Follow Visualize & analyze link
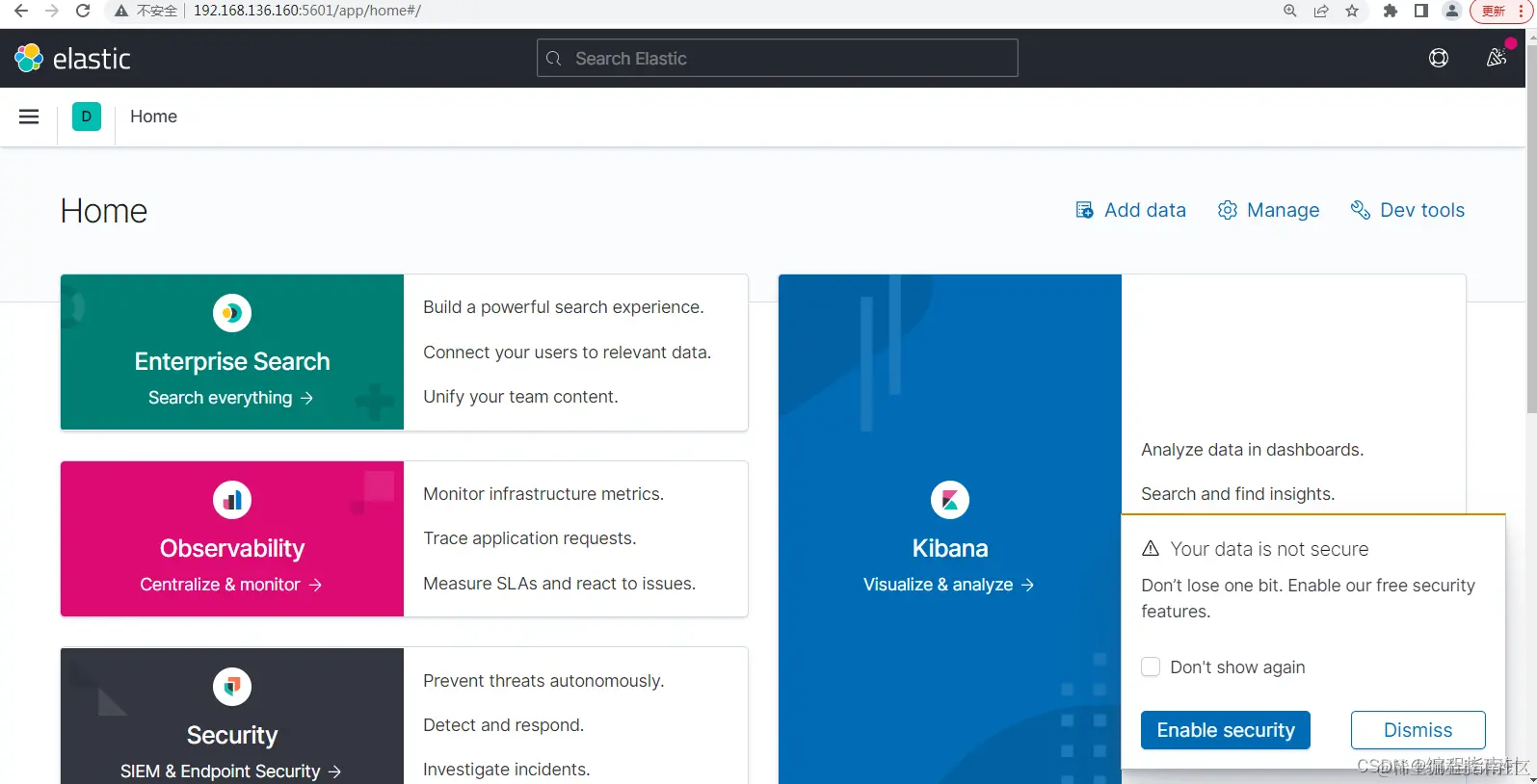This screenshot has height=784, width=1537. [949, 585]
